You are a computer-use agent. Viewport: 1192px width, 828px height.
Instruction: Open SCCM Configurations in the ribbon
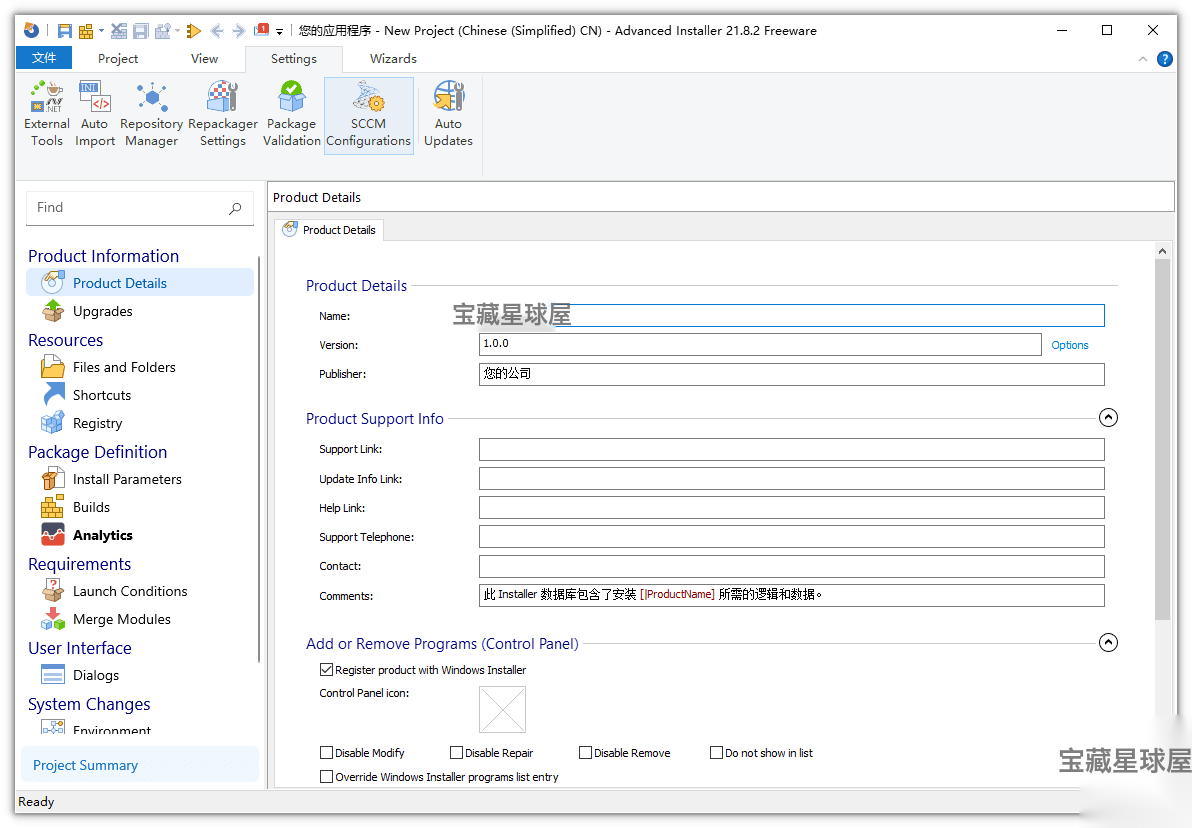pyautogui.click(x=369, y=116)
